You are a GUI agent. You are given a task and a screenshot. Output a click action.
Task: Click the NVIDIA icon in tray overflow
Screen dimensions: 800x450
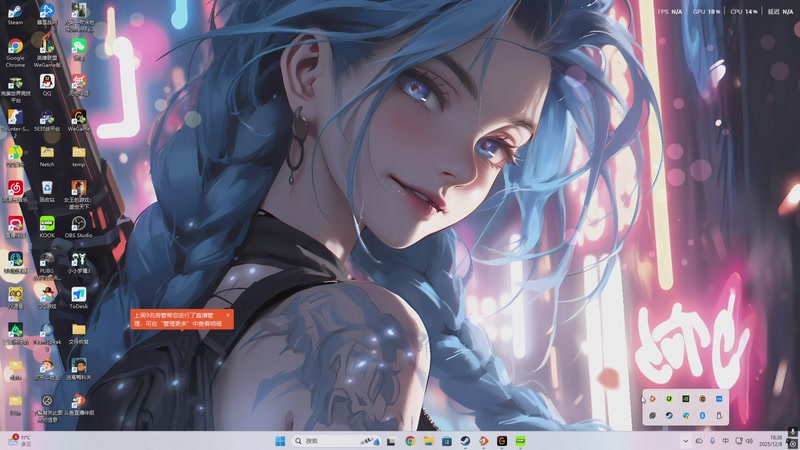(x=686, y=398)
